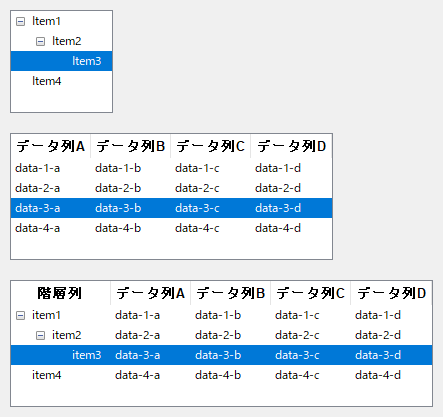Click data-1-d in the item1 row
The height and width of the screenshot is (417, 443).
coord(378,315)
